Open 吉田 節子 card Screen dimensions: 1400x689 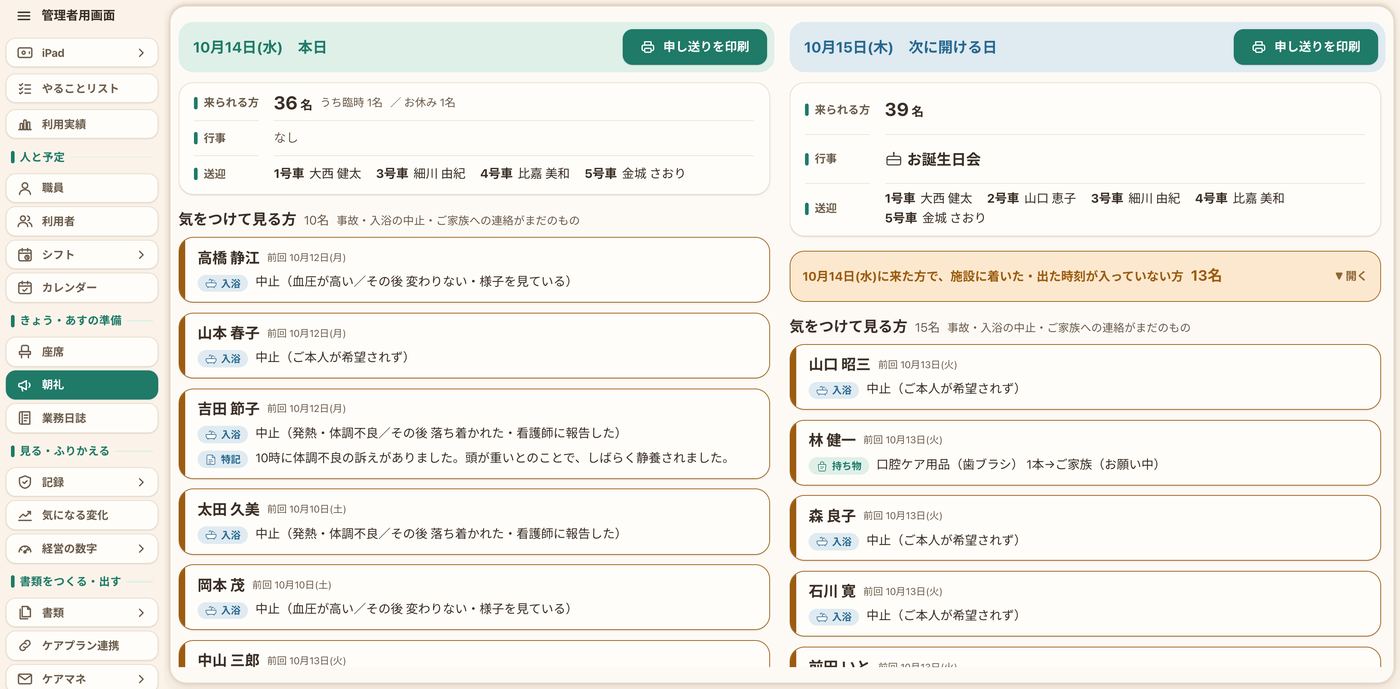474,433
